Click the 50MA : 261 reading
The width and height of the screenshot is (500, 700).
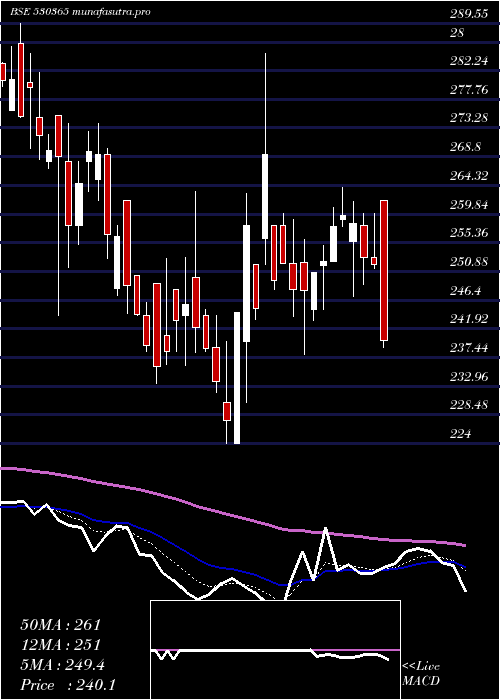(x=61, y=625)
